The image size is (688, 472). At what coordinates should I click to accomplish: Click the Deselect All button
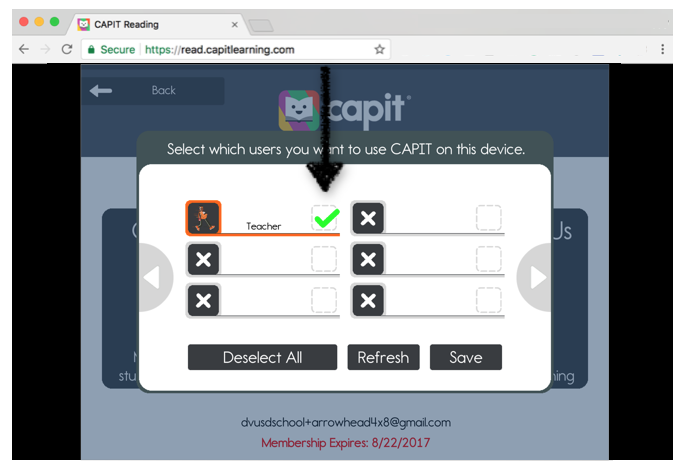(262, 357)
